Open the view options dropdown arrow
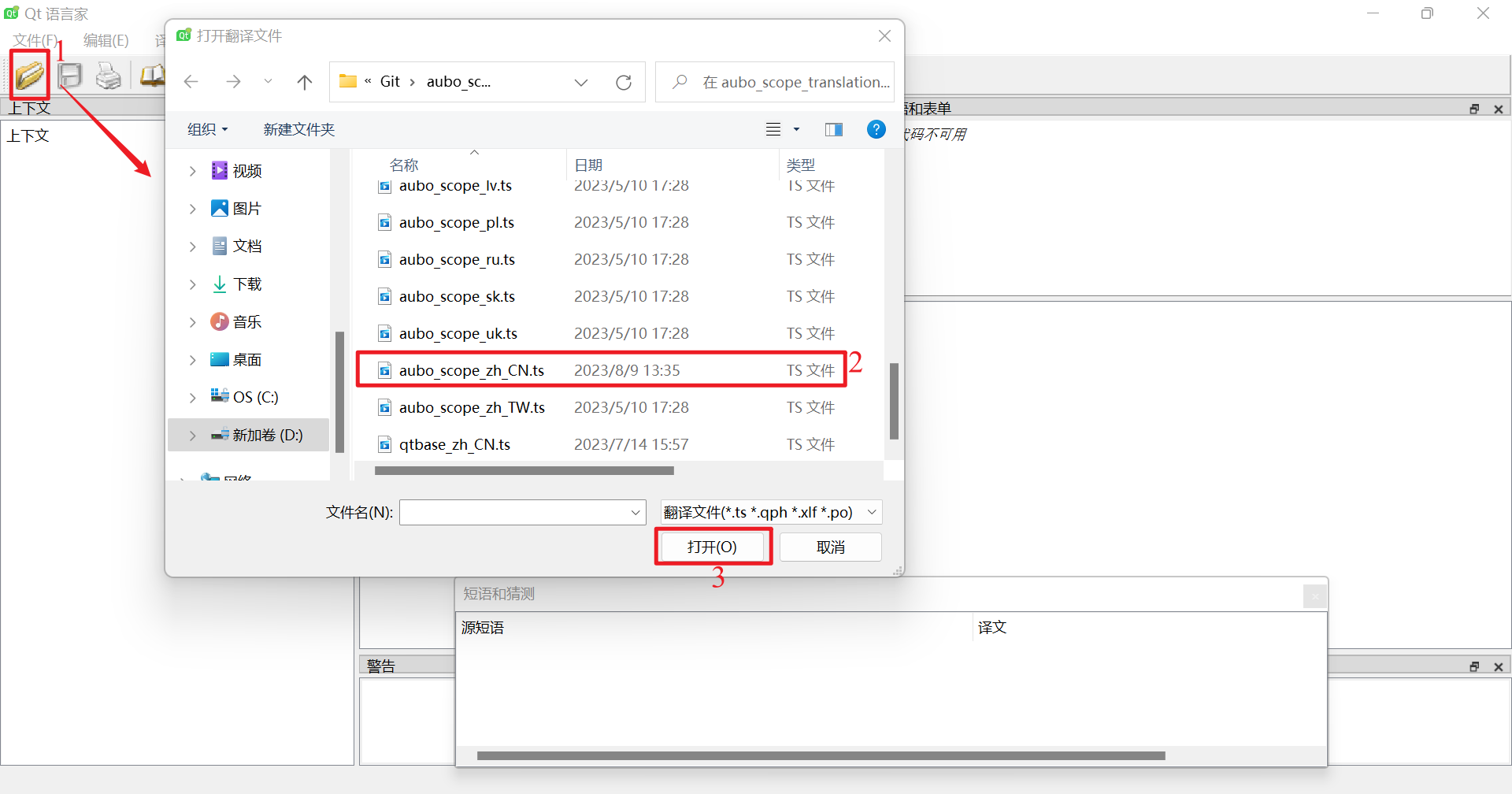Image resolution: width=1512 pixels, height=794 pixels. tap(796, 130)
